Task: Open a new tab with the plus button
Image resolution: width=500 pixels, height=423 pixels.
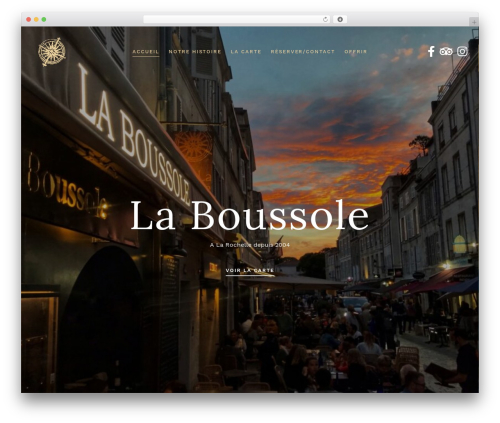Action: click(x=474, y=22)
